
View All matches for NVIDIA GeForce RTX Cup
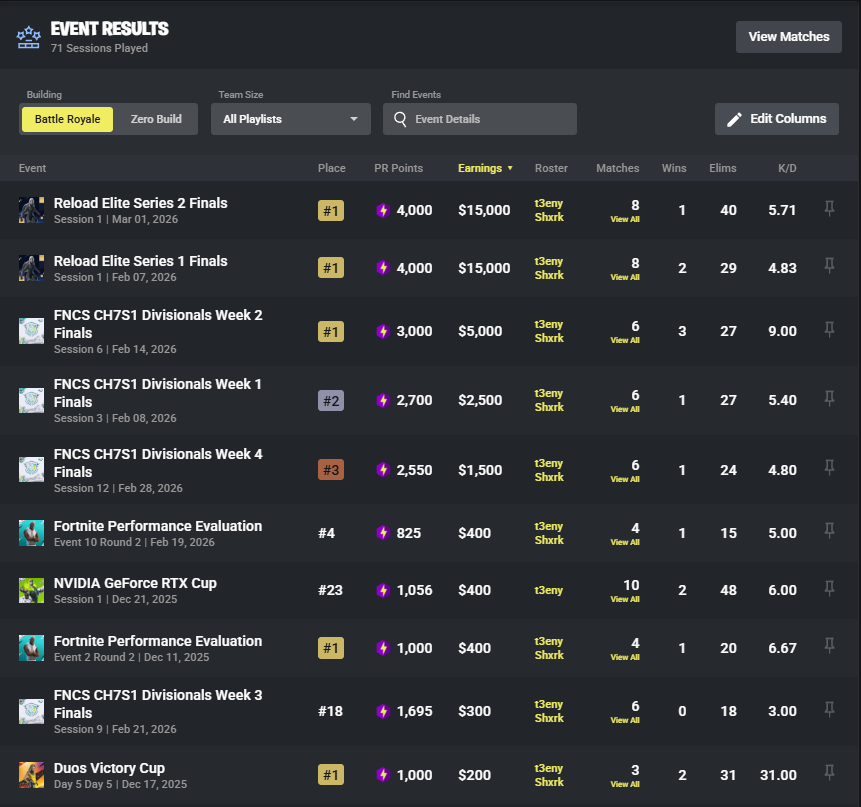[x=625, y=599]
